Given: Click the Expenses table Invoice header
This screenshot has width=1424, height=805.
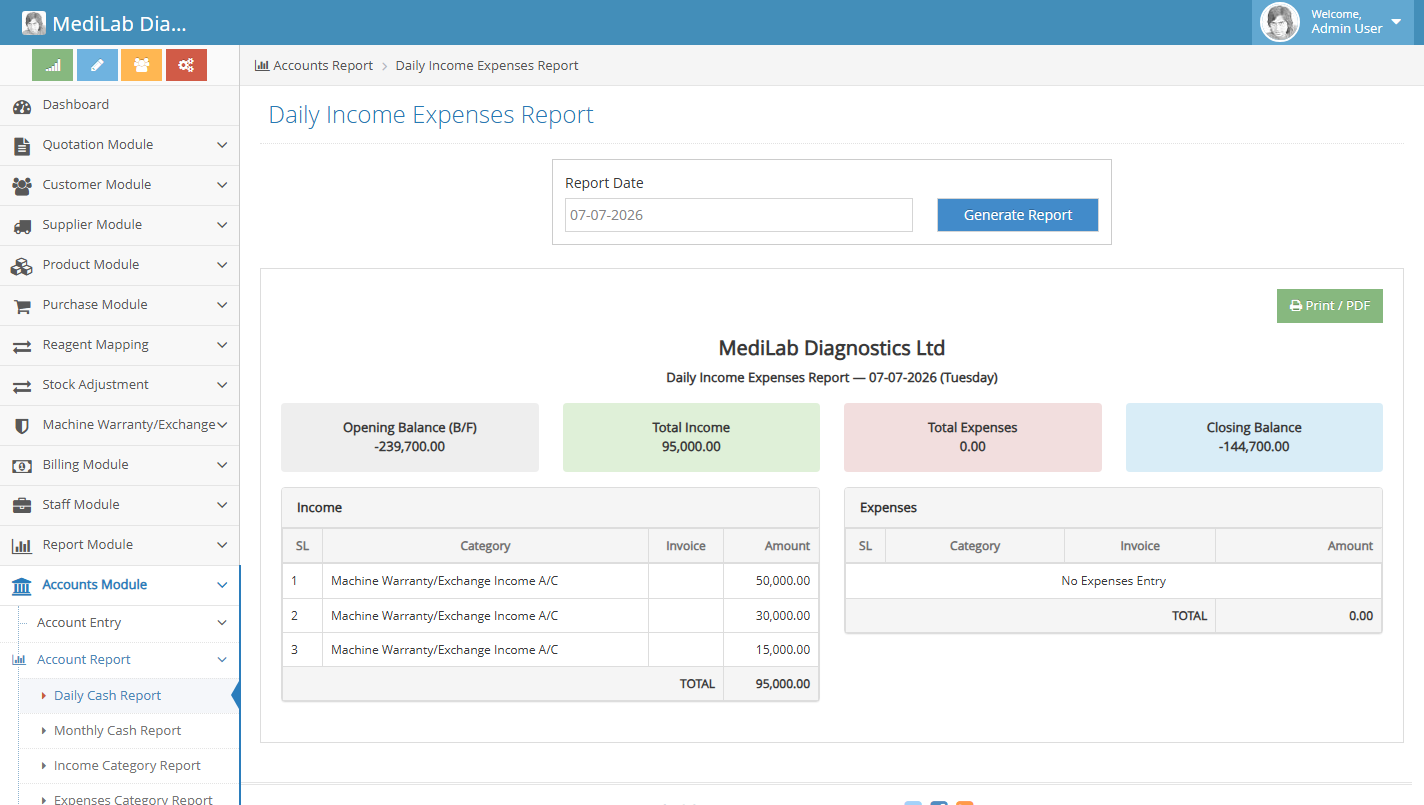Looking at the screenshot, I should pos(1140,546).
